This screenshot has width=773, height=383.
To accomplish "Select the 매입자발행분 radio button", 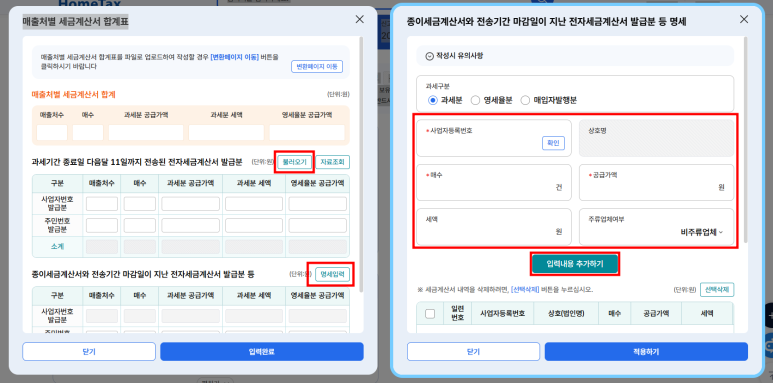I will coord(525,100).
